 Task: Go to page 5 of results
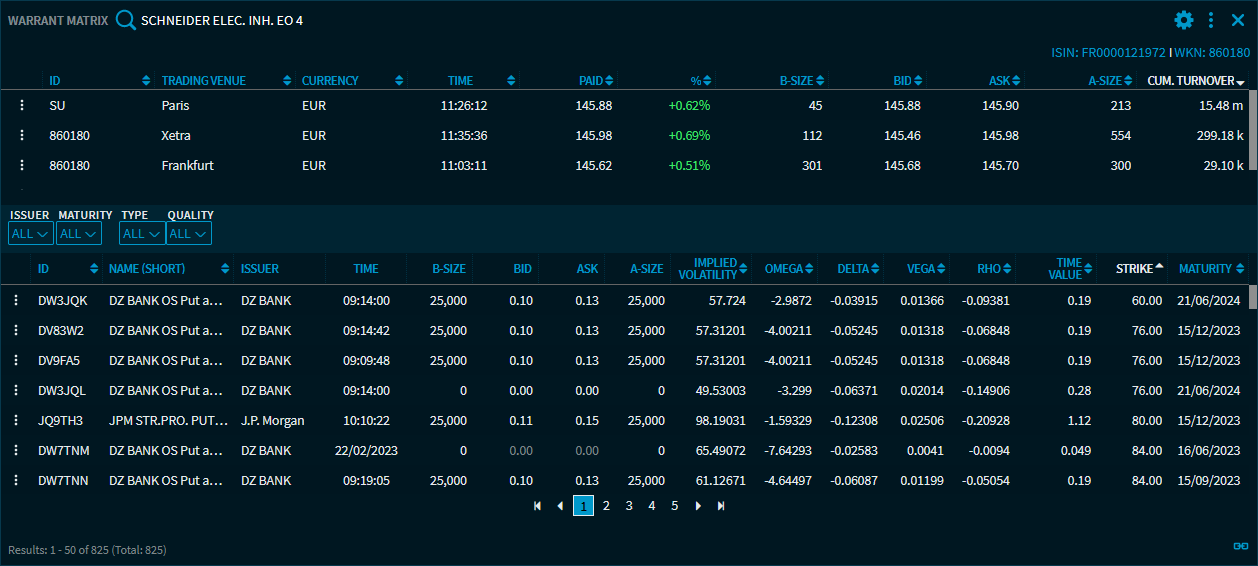pyautogui.click(x=675, y=506)
